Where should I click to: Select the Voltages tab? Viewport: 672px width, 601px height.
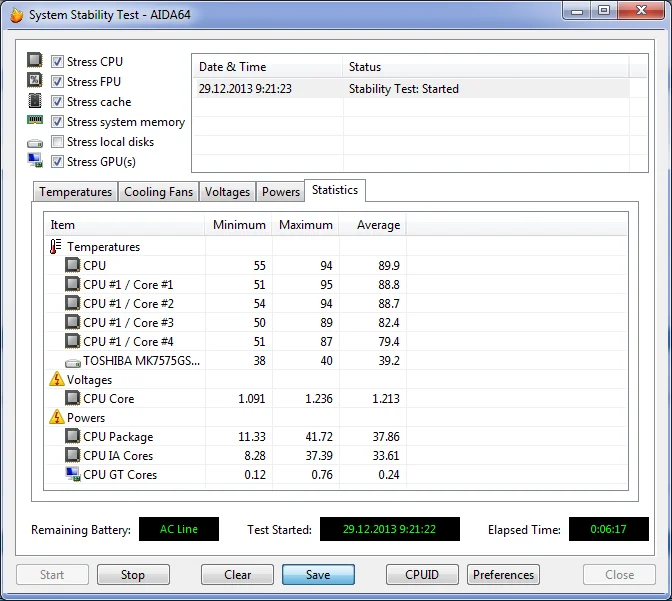227,192
